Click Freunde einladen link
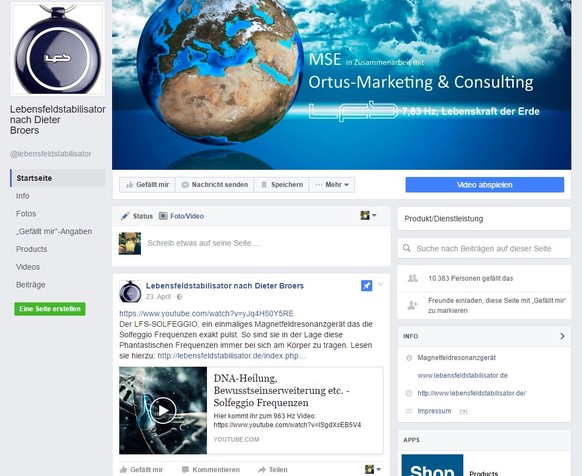The height and width of the screenshot is (476, 582). (497, 305)
